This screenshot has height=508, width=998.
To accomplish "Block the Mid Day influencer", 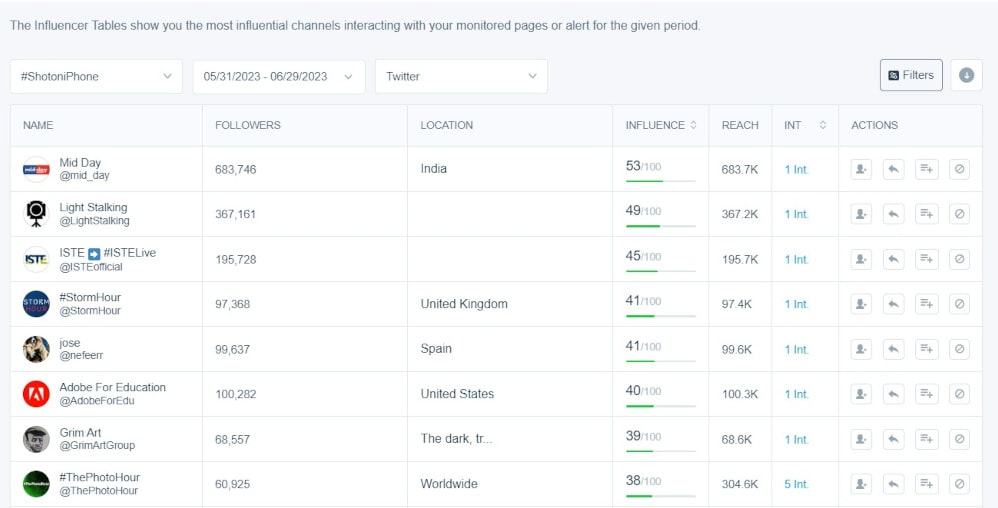I will (959, 169).
